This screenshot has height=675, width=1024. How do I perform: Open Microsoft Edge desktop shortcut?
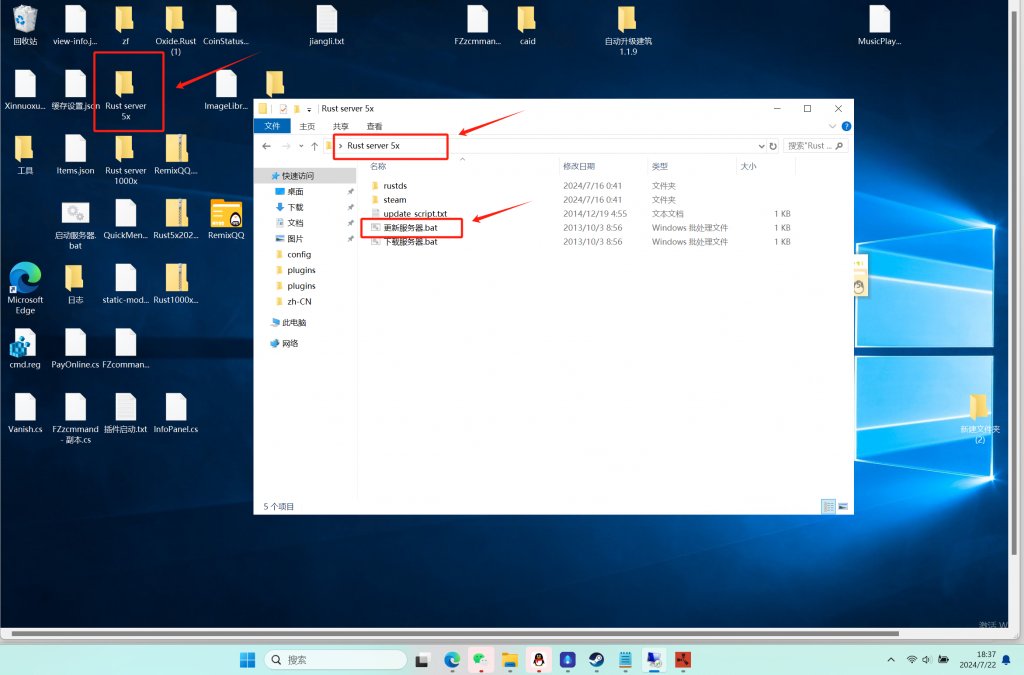pos(25,279)
